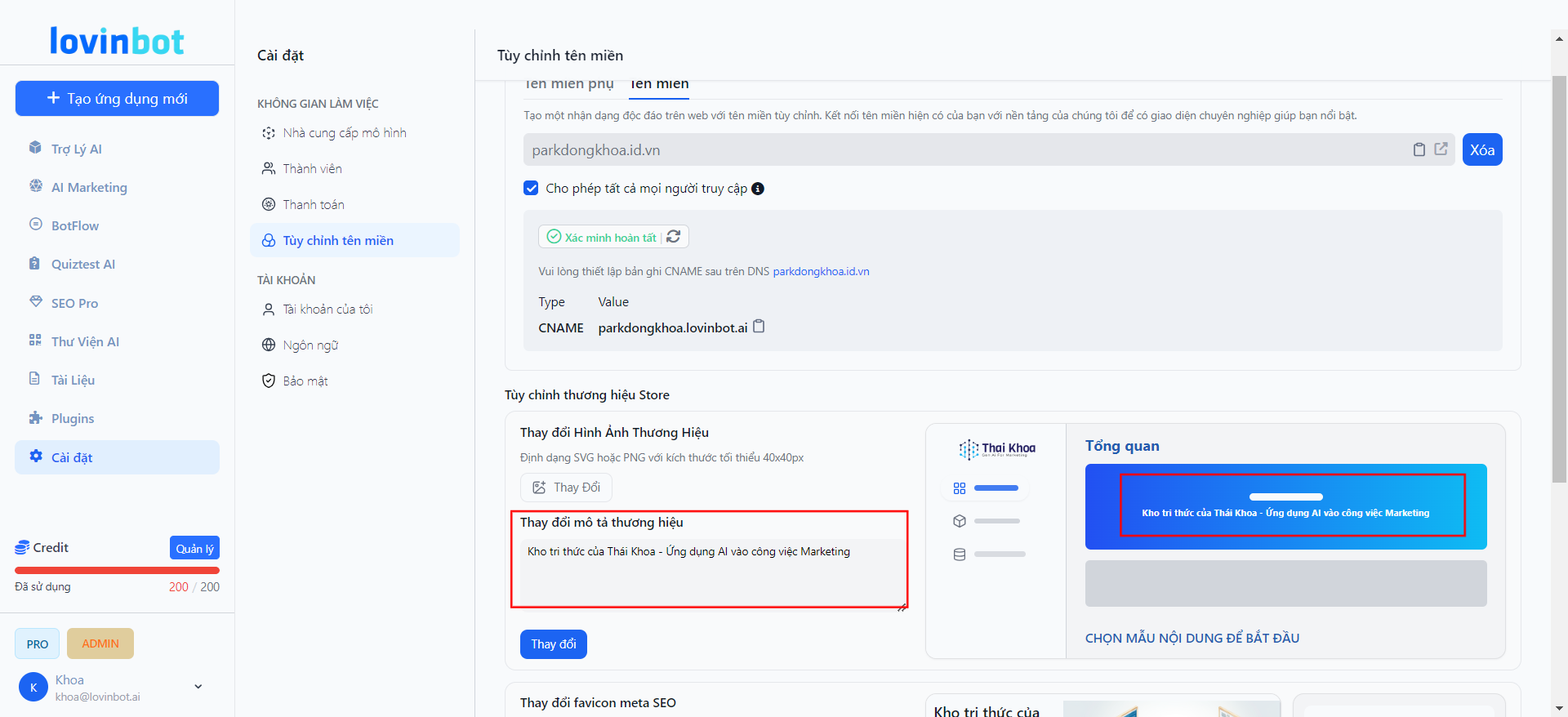Click the brand description text area
Screen dimensions: 1568x717
coord(709,571)
